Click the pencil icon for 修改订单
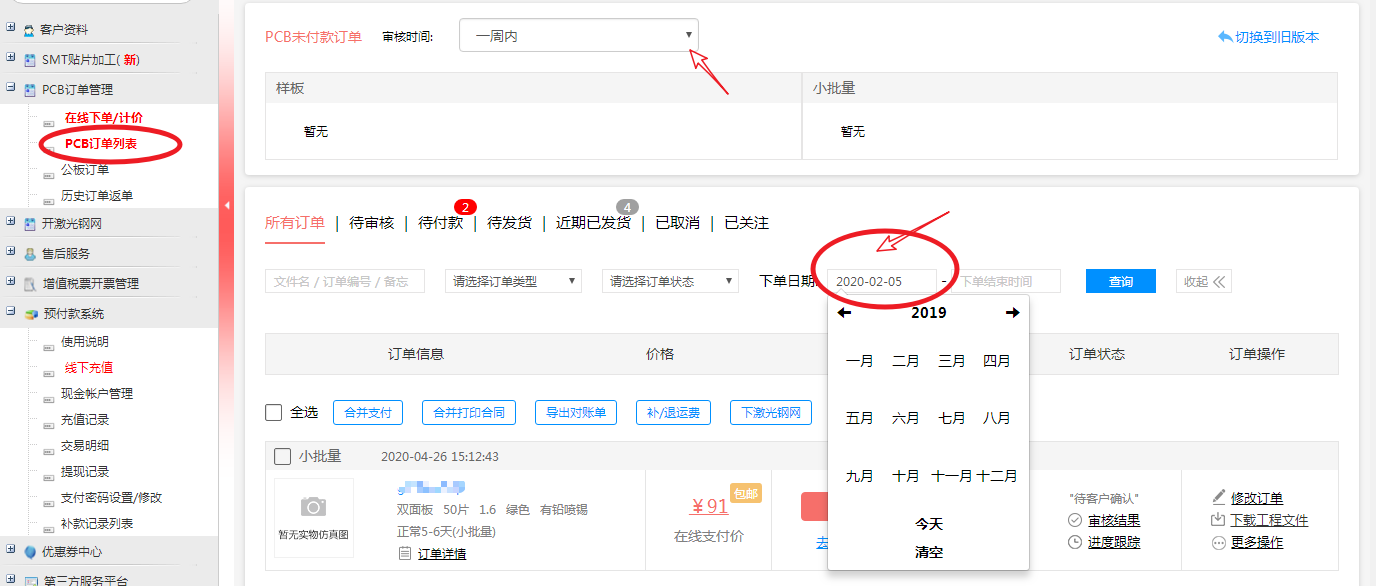Image resolution: width=1376 pixels, height=586 pixels. (x=1218, y=497)
